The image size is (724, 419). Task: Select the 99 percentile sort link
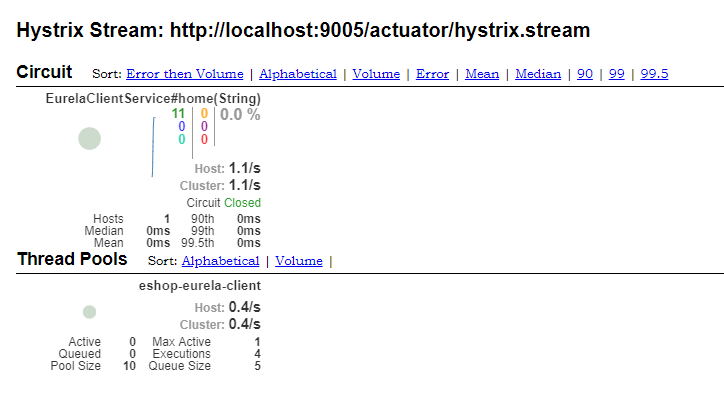[x=616, y=74]
